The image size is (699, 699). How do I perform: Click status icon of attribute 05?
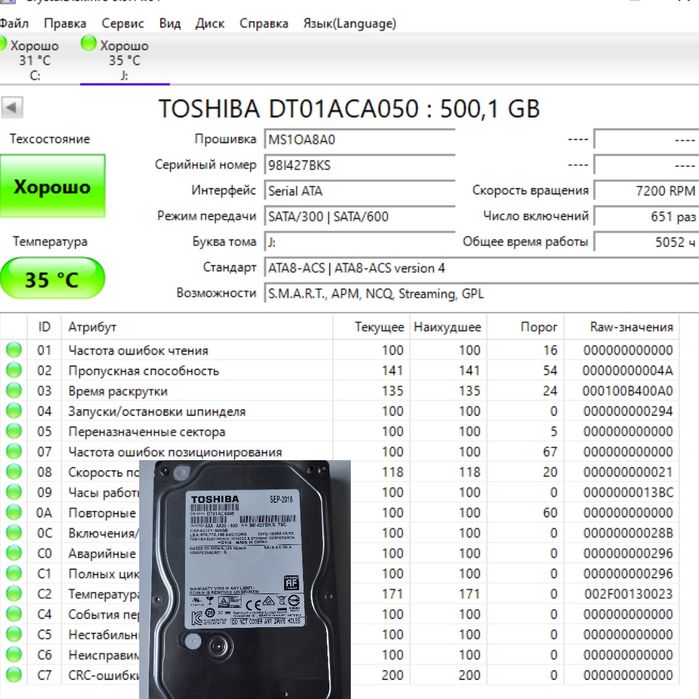click(14, 431)
